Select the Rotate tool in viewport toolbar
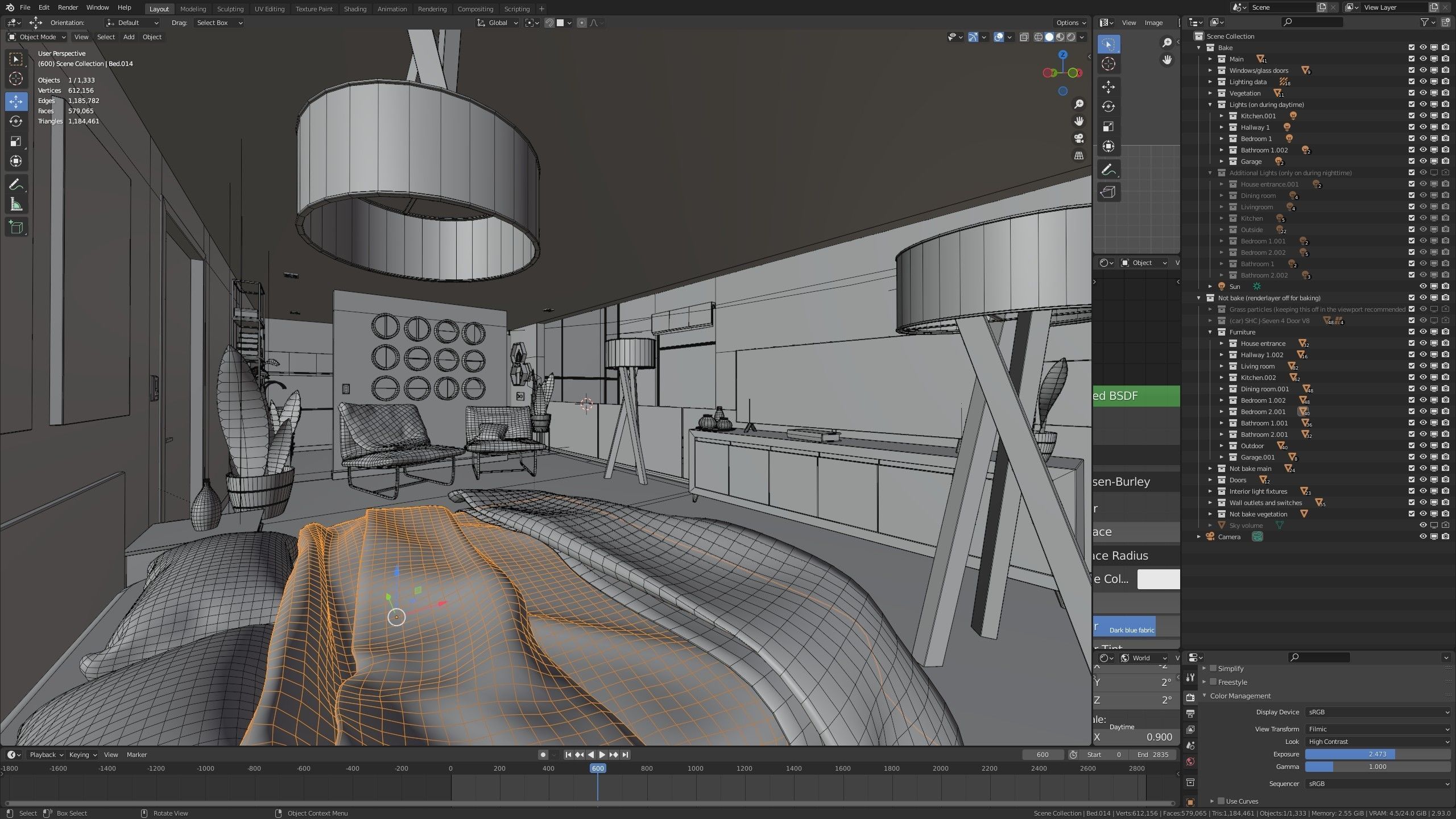 [16, 122]
